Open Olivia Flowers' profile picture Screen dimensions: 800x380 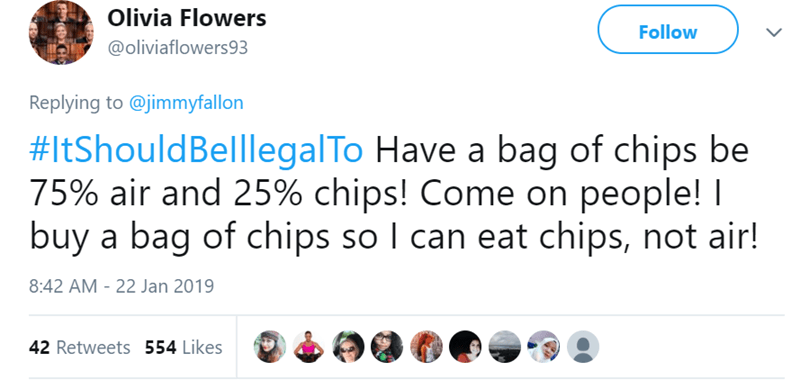coord(61,32)
